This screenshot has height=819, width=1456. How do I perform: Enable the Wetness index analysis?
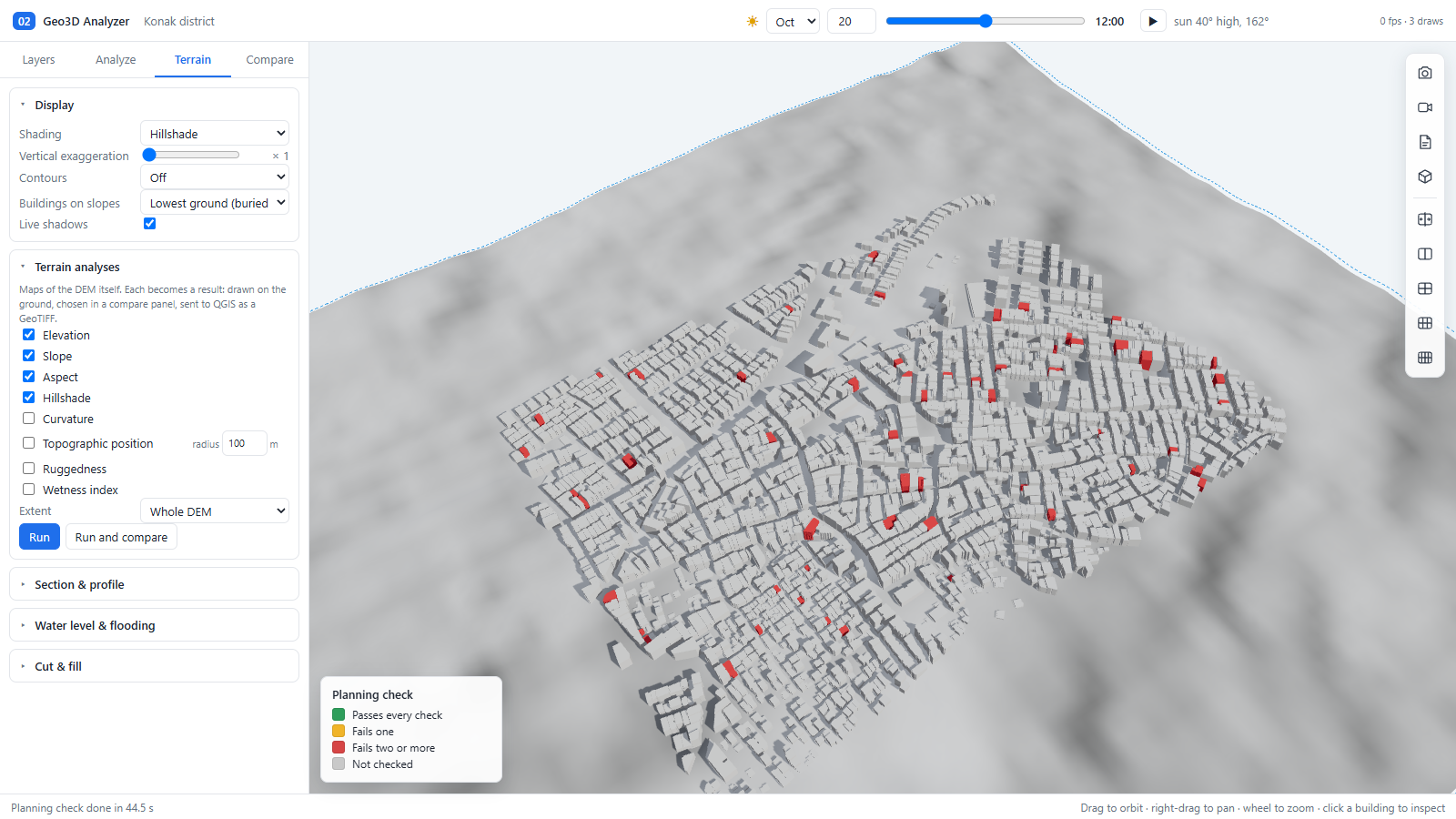pos(29,490)
